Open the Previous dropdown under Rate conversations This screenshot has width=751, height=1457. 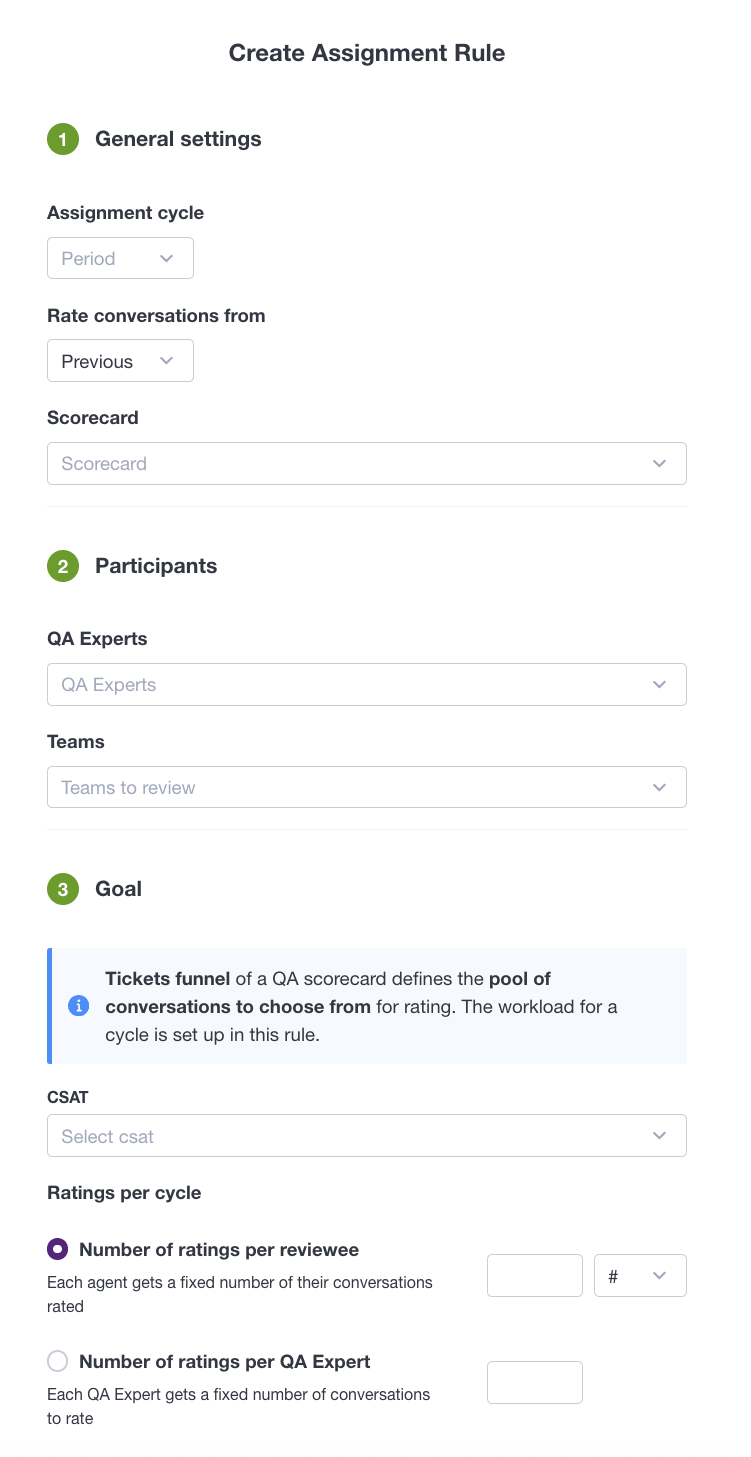click(x=120, y=361)
